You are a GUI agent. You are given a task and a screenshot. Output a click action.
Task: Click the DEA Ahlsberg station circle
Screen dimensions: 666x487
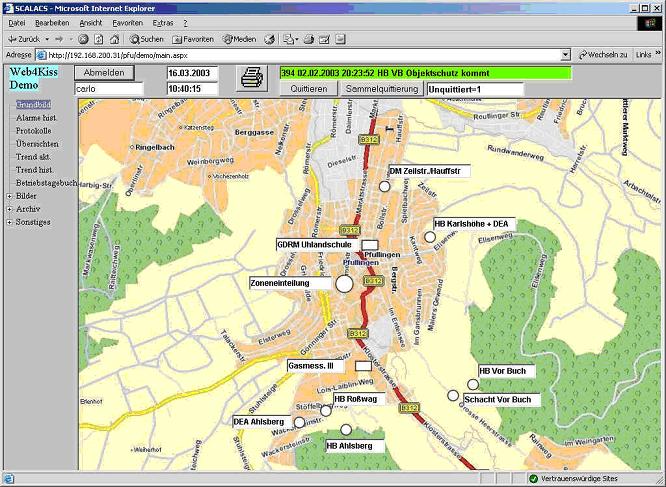coord(299,422)
